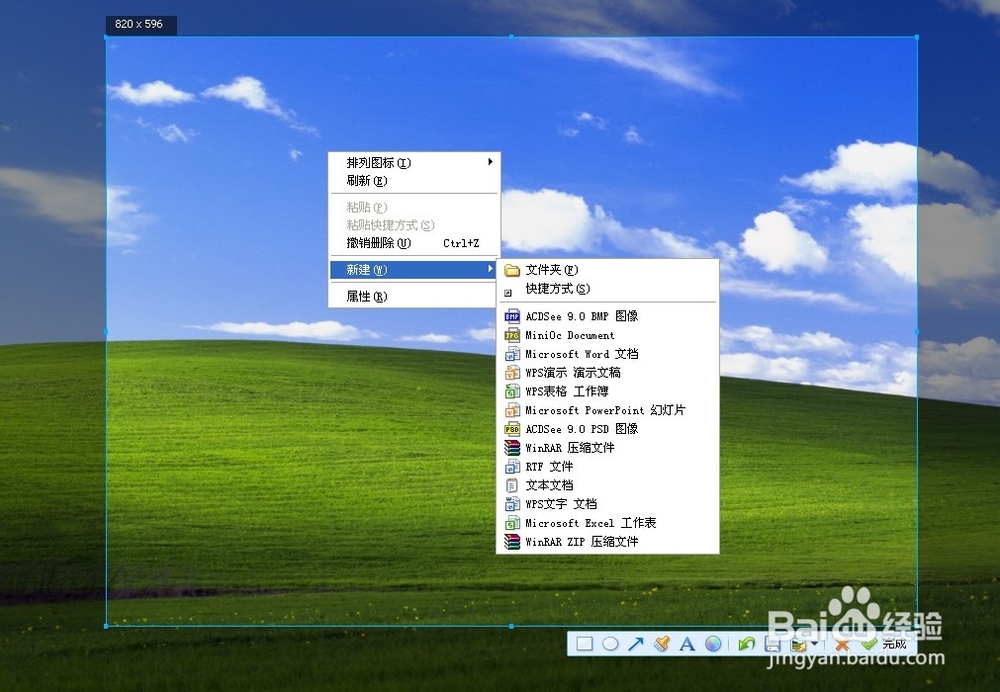Expand the share dropdown arrow
The height and width of the screenshot is (692, 1000).
click(814, 644)
